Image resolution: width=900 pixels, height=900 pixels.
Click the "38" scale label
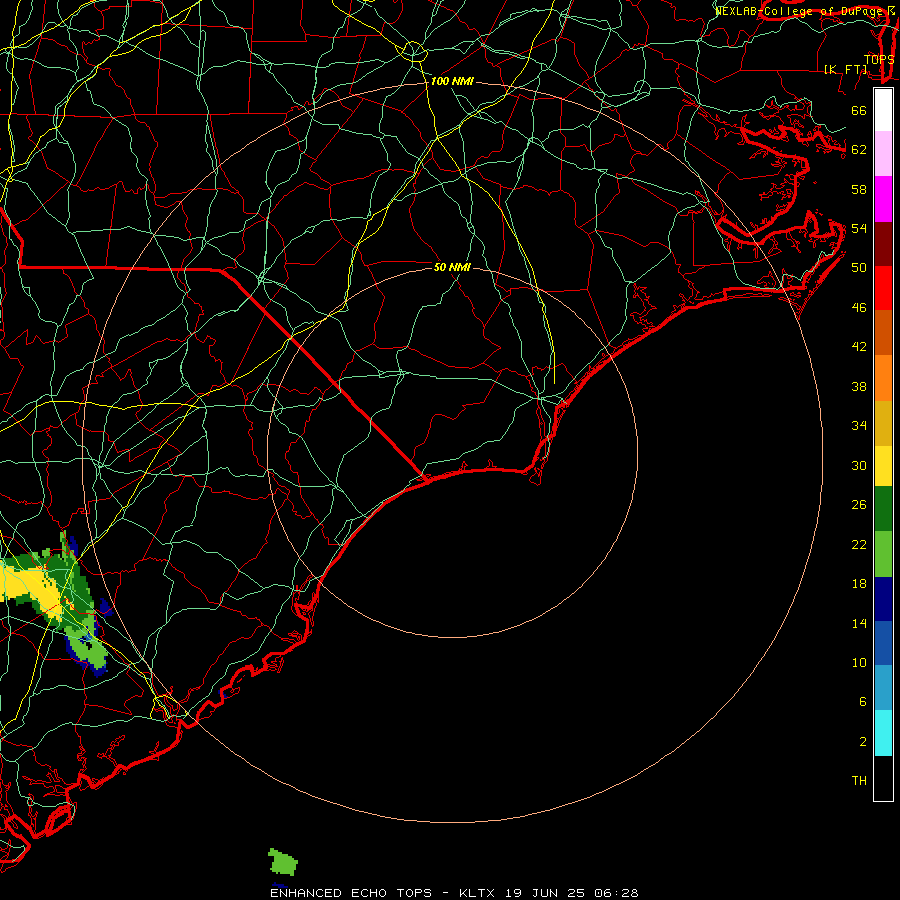tap(859, 387)
